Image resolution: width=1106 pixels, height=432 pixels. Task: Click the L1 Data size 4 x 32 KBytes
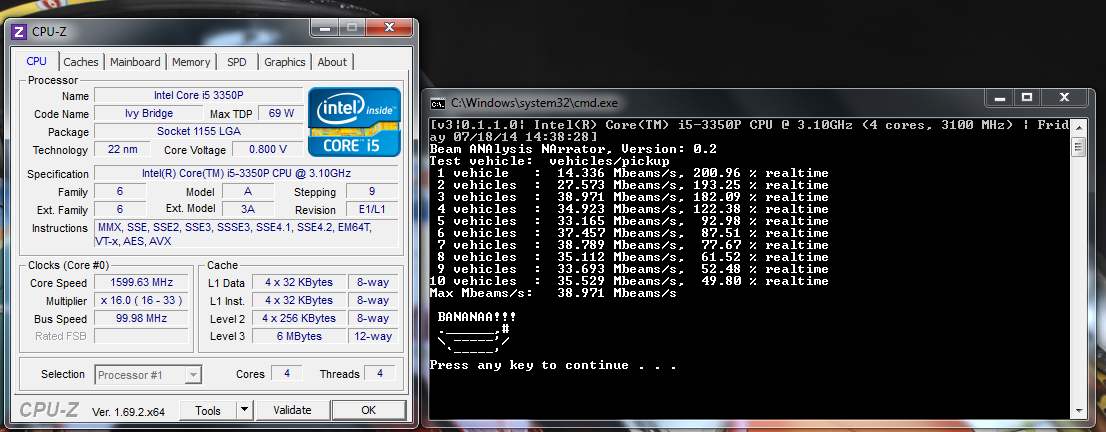click(x=299, y=282)
